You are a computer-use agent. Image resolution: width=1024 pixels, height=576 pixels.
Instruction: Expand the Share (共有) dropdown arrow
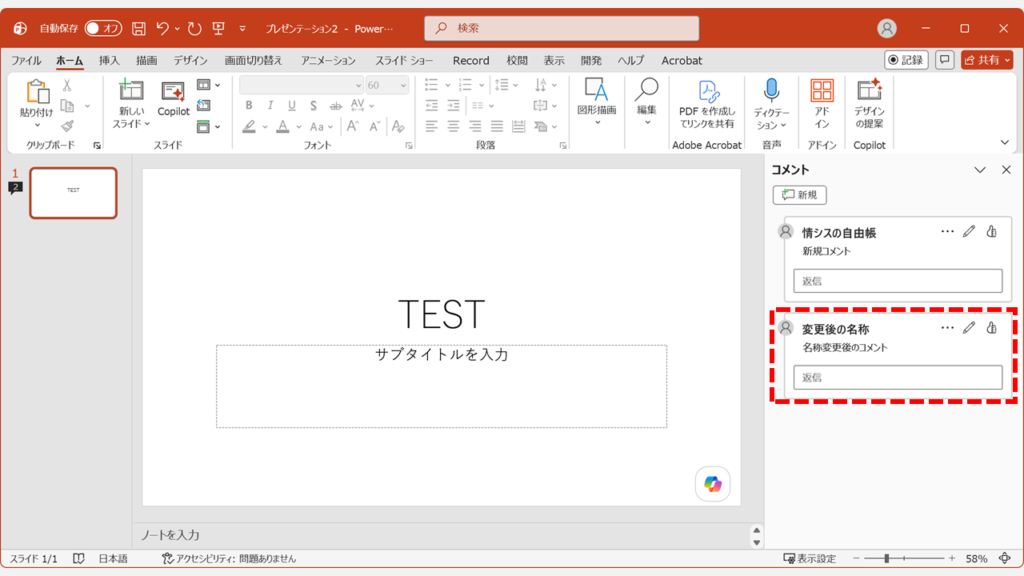[x=1007, y=59]
